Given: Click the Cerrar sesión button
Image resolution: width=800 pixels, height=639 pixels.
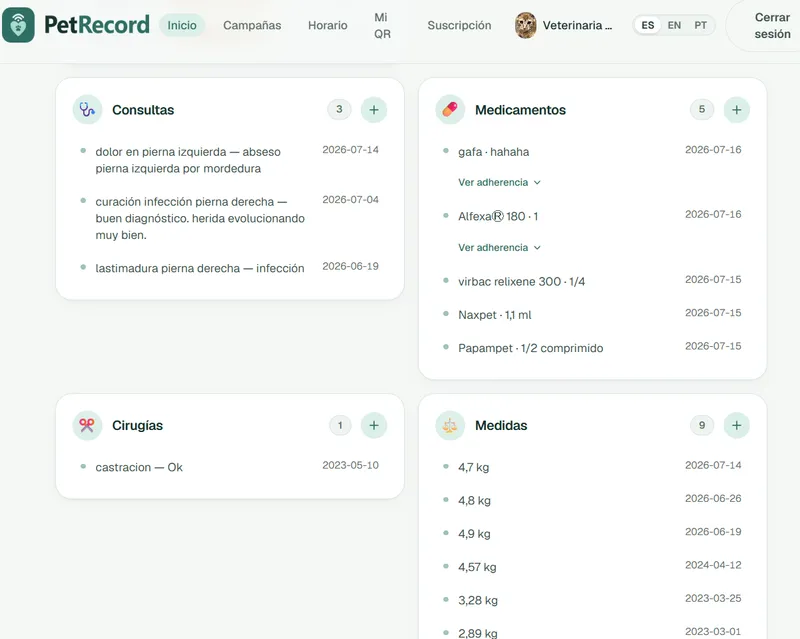Looking at the screenshot, I should click(x=772, y=26).
